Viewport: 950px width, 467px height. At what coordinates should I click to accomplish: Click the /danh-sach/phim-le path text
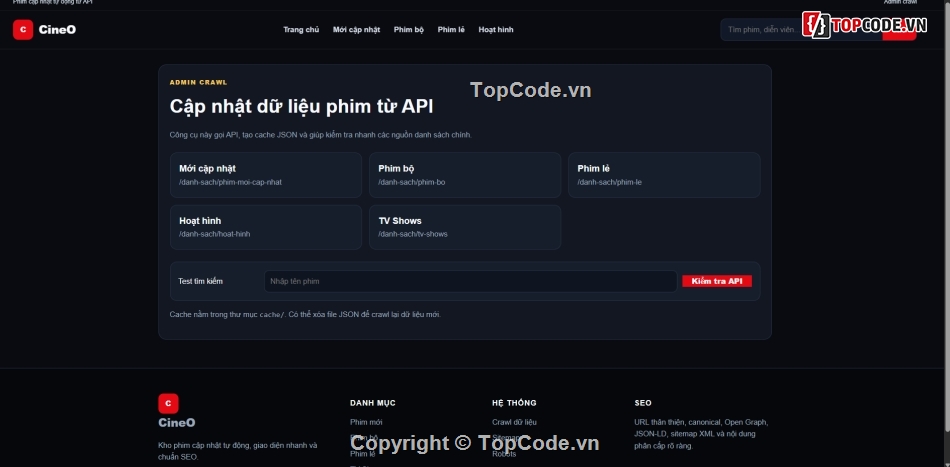(x=610, y=182)
